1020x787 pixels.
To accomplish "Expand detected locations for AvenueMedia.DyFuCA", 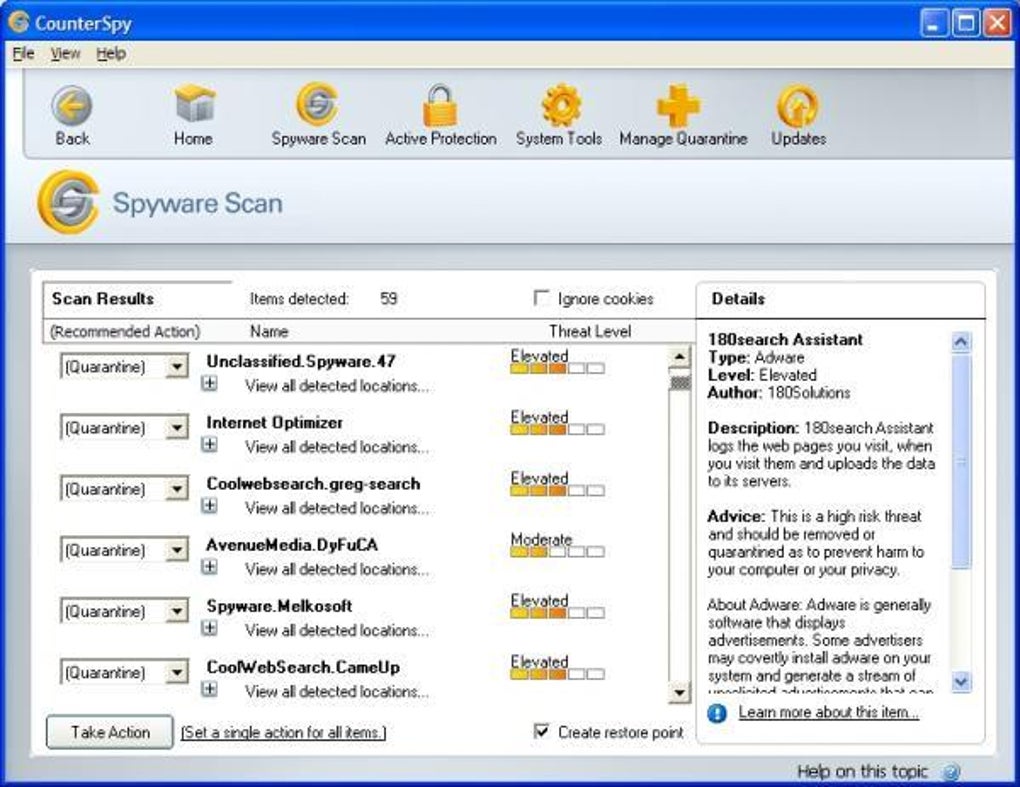I will (x=209, y=567).
